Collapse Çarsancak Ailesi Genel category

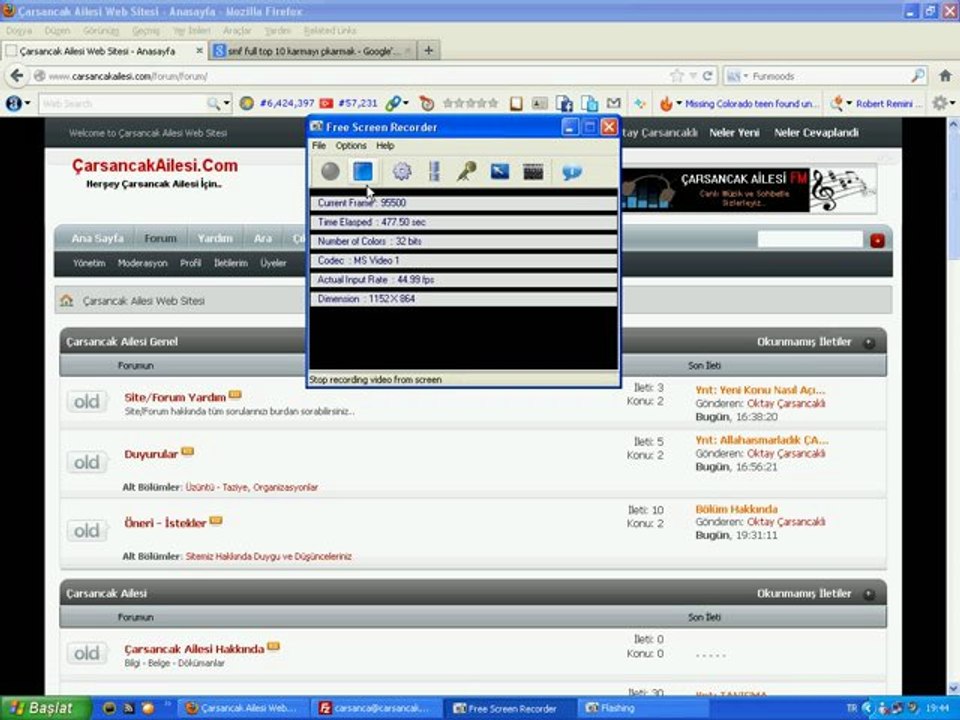pyautogui.click(x=869, y=343)
